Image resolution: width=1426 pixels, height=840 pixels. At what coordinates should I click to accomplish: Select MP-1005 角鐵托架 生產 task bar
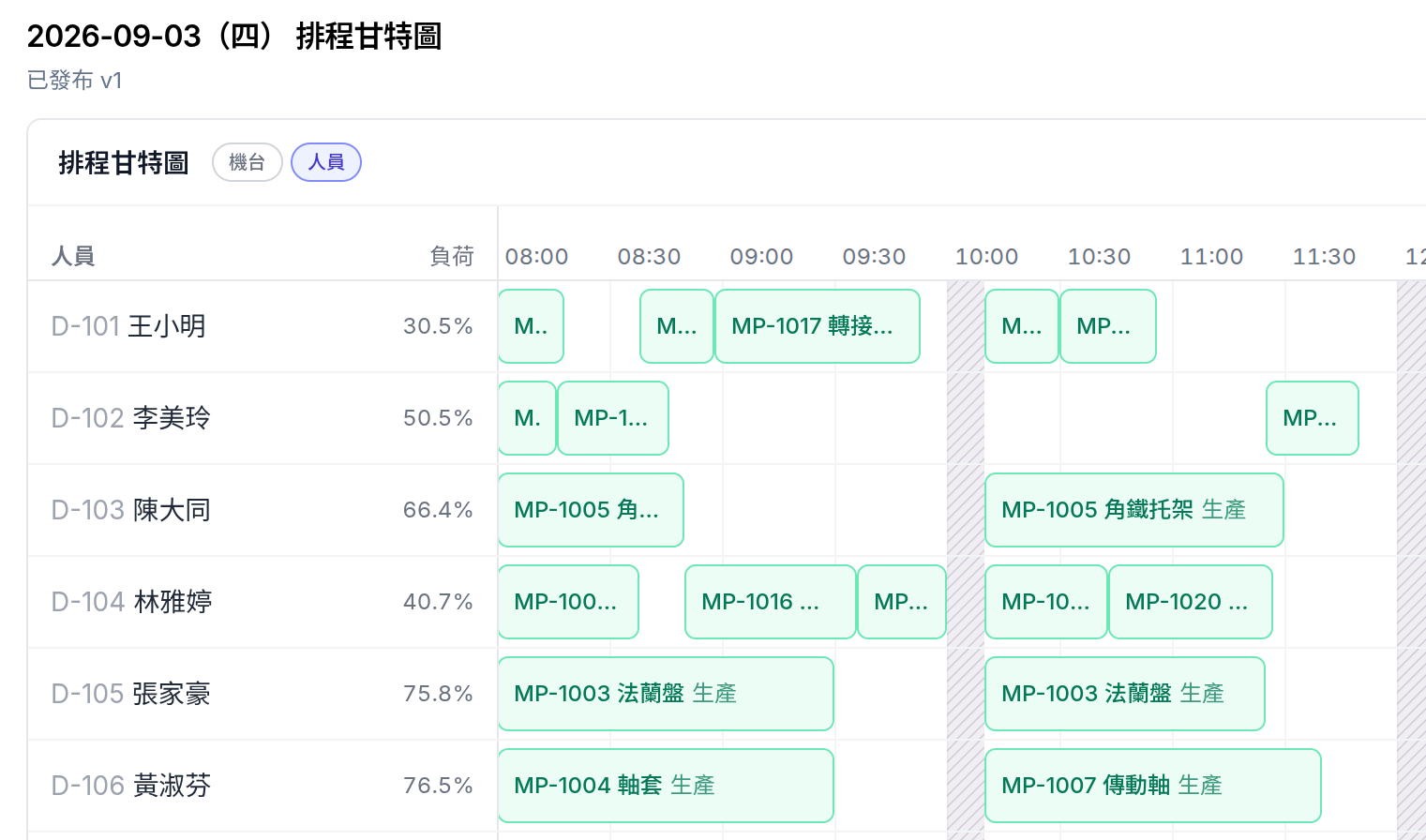[1134, 510]
